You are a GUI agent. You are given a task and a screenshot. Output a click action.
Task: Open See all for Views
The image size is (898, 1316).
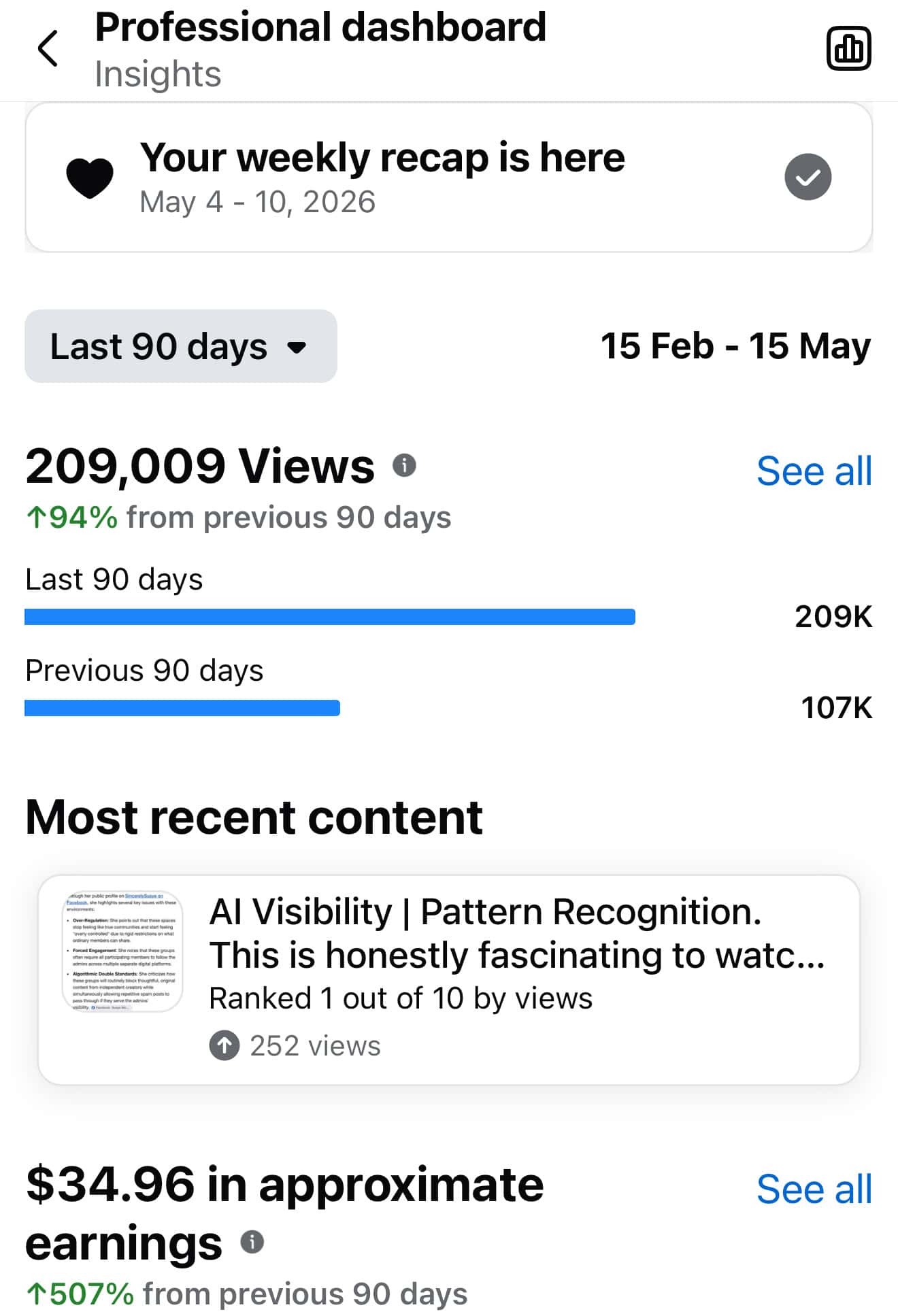click(814, 471)
